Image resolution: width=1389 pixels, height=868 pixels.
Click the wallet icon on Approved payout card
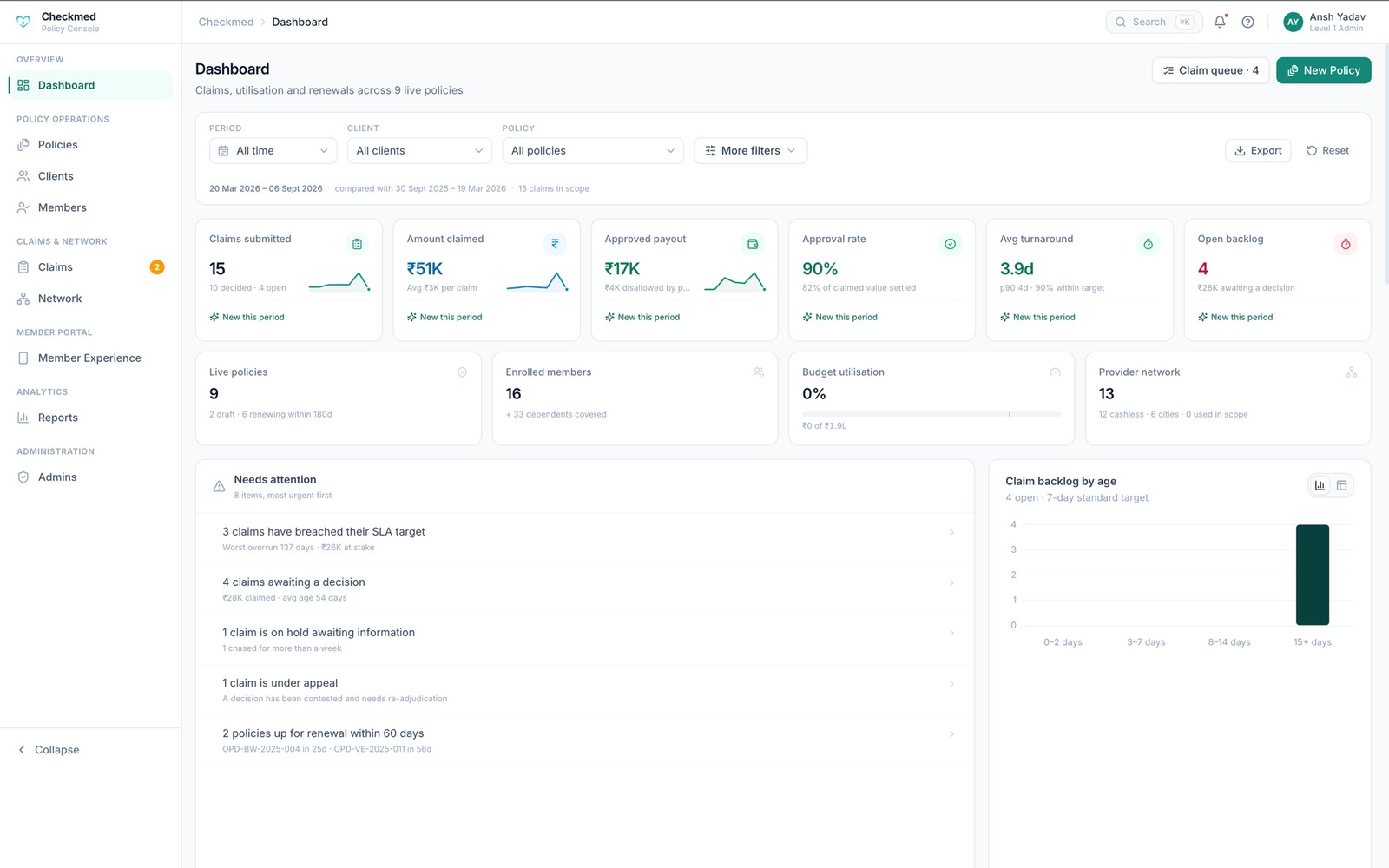click(753, 244)
